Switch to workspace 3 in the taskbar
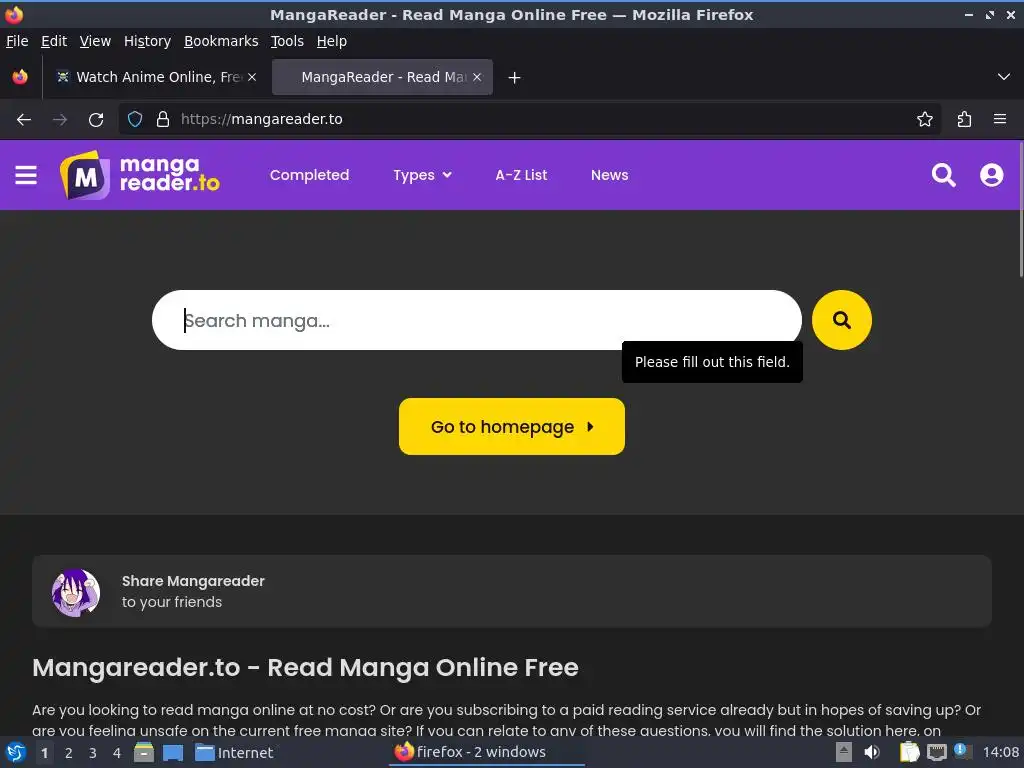This screenshot has height=768, width=1024. (x=93, y=753)
